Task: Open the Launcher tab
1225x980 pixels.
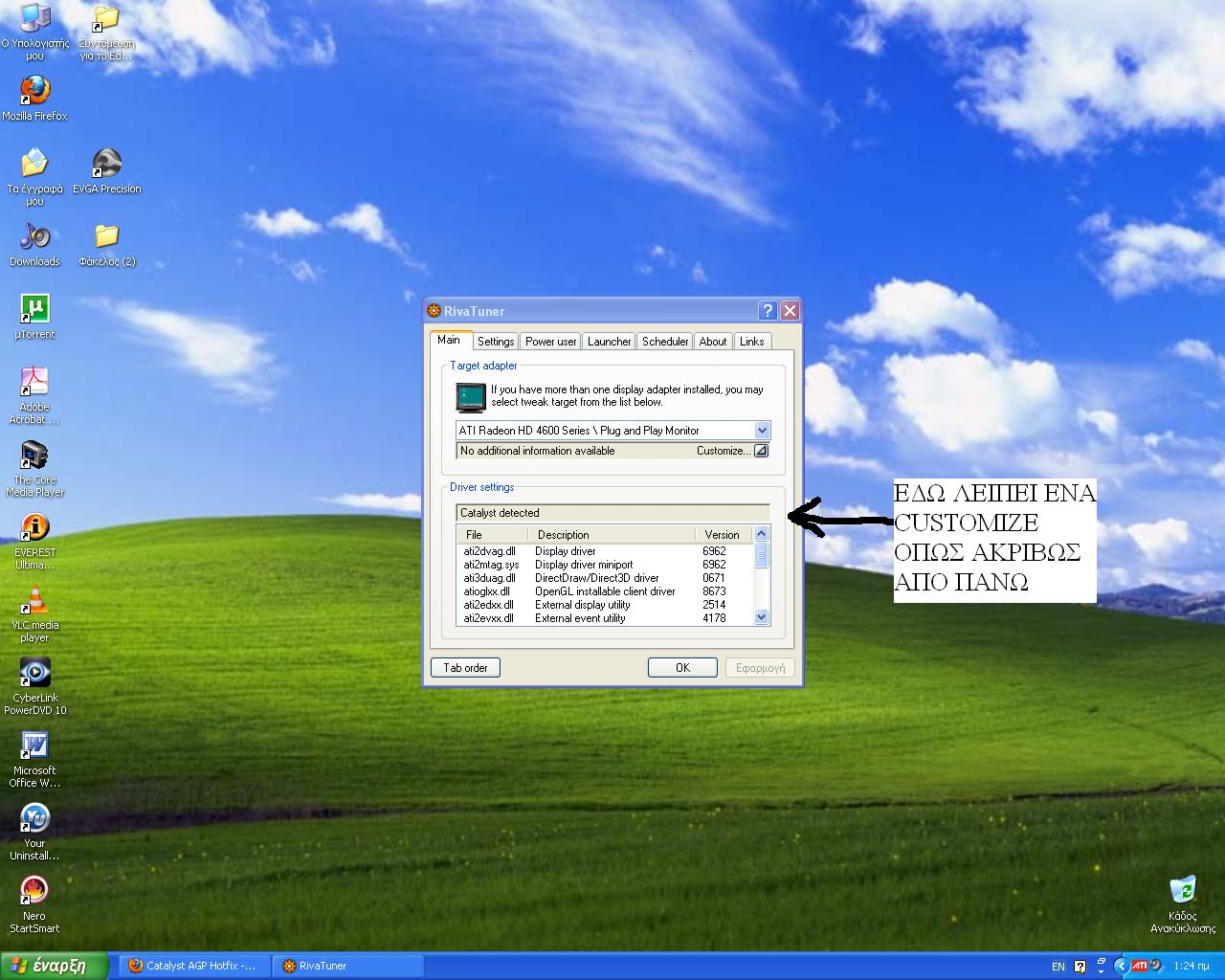Action: 610,342
